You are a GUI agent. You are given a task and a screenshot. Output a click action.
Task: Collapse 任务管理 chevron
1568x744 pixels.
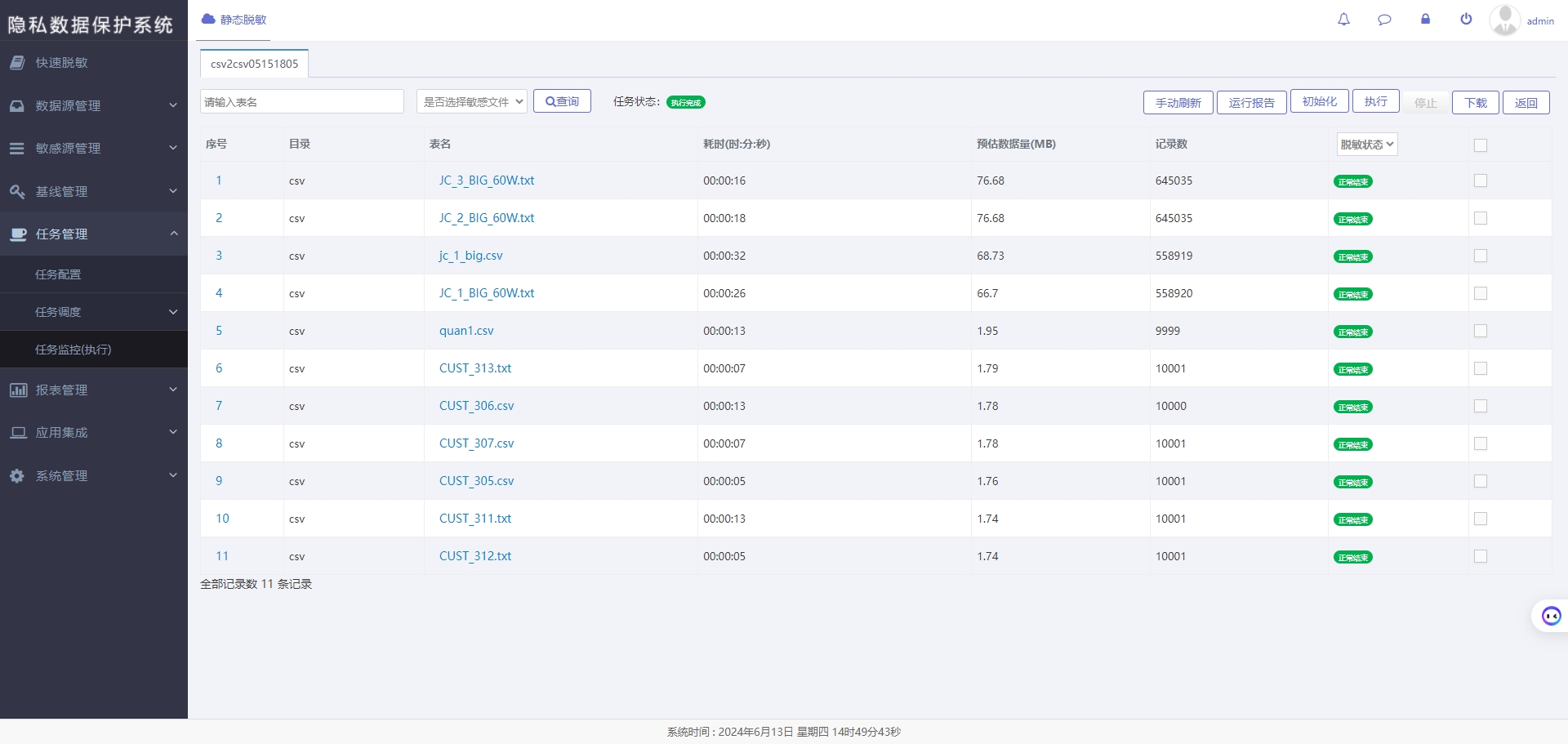173,233
